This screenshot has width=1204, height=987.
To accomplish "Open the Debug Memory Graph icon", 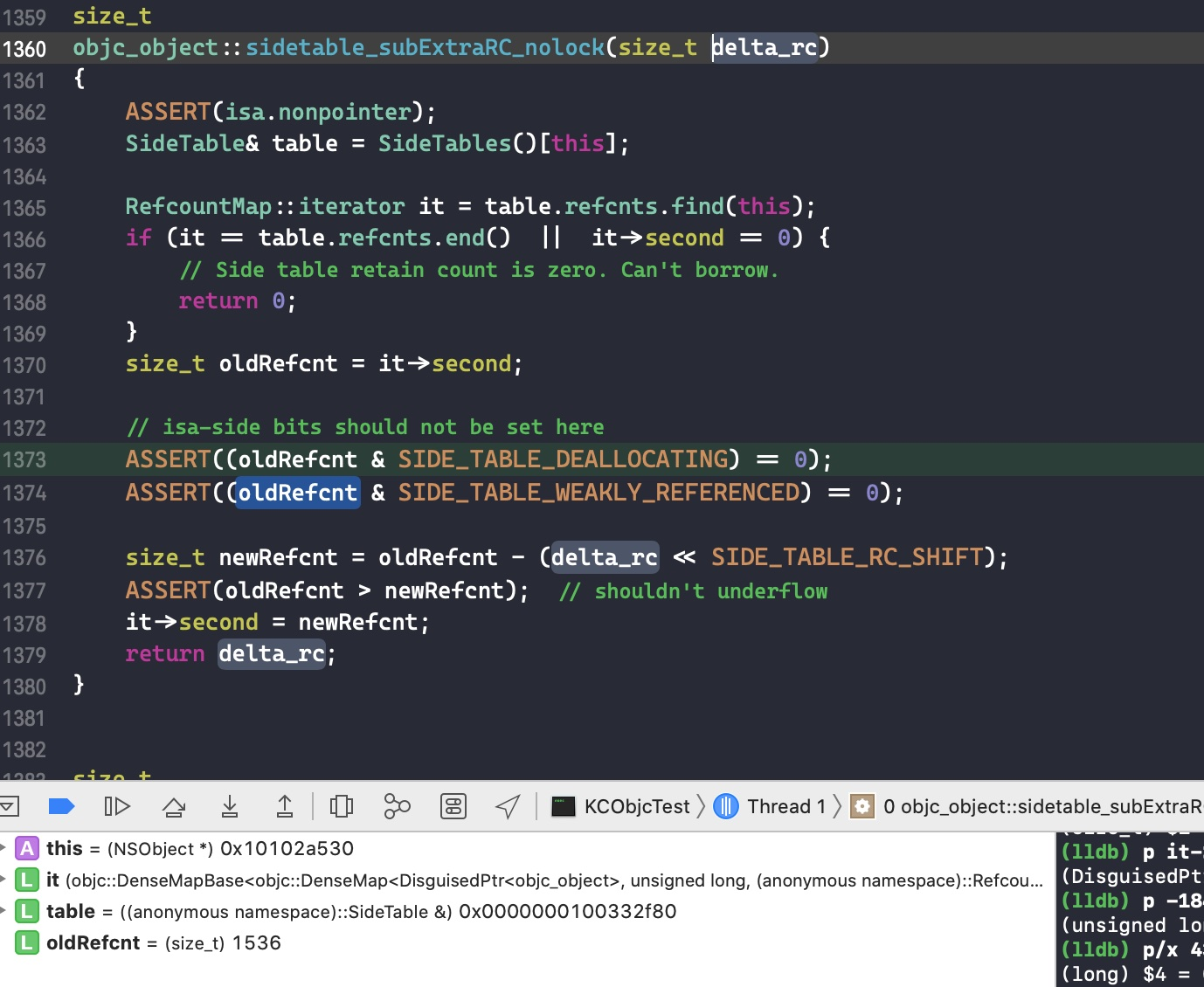I will [397, 806].
